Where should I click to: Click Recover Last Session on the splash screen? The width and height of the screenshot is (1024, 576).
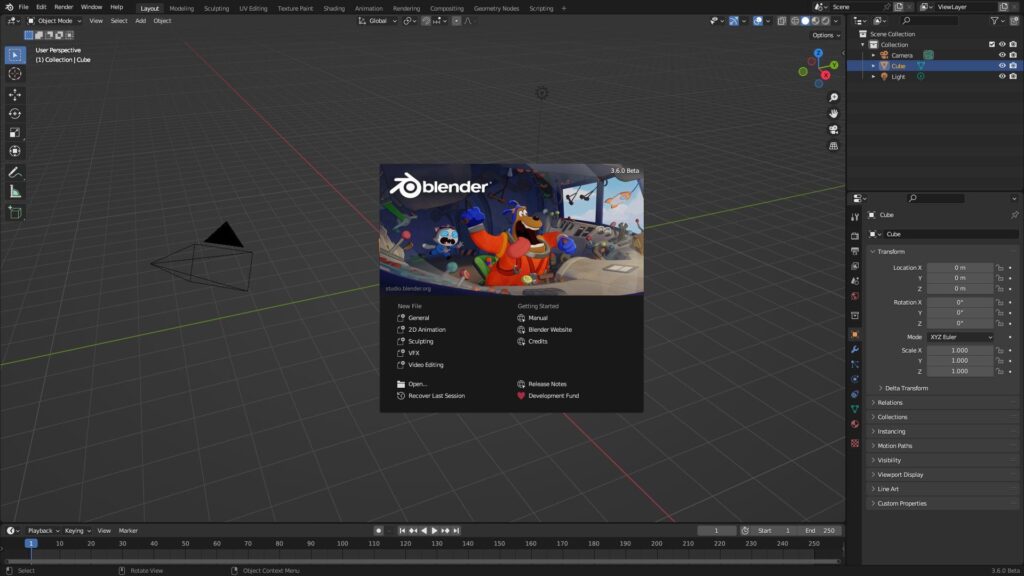click(437, 396)
